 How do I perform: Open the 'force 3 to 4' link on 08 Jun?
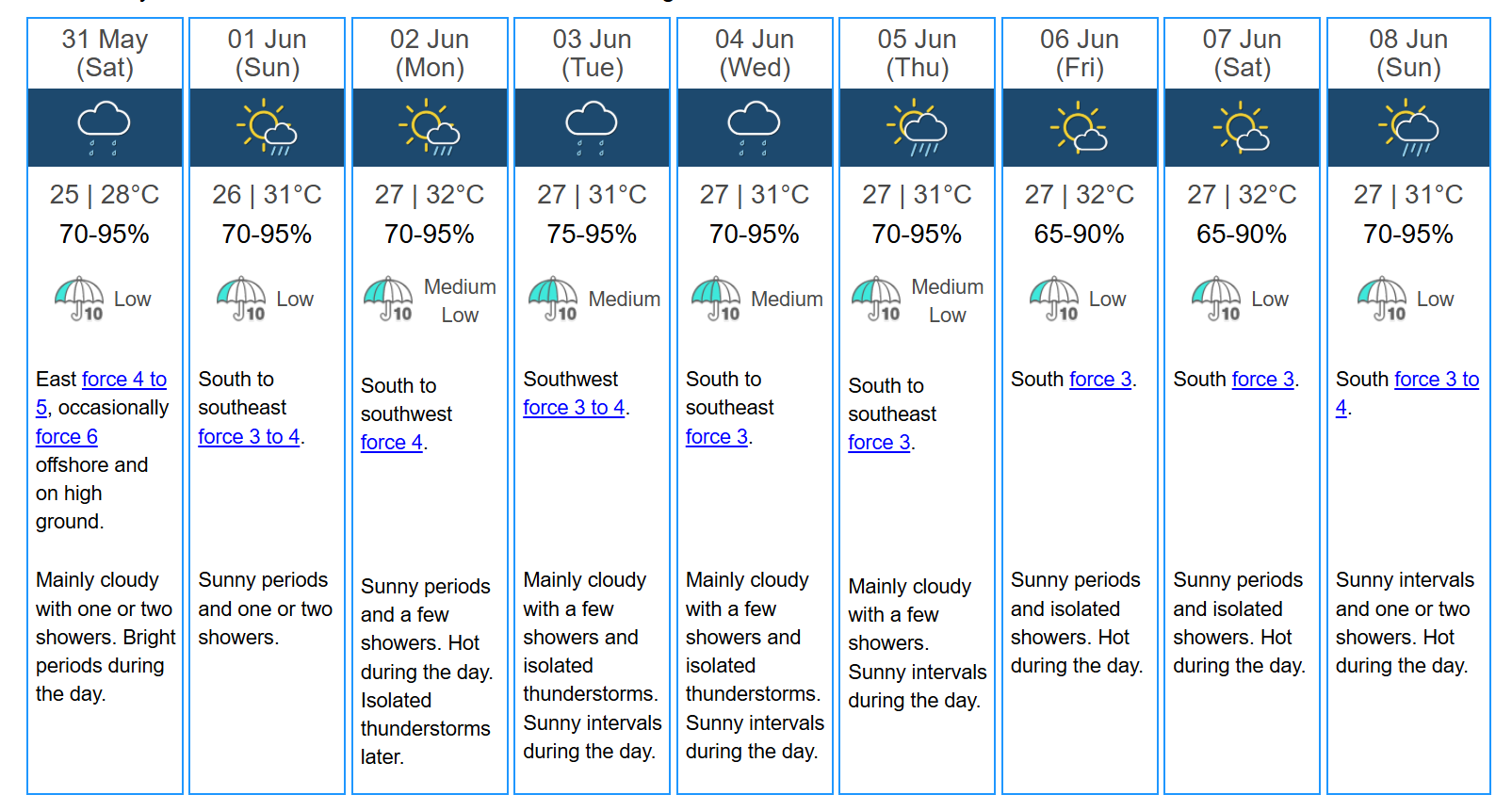coord(1407,393)
